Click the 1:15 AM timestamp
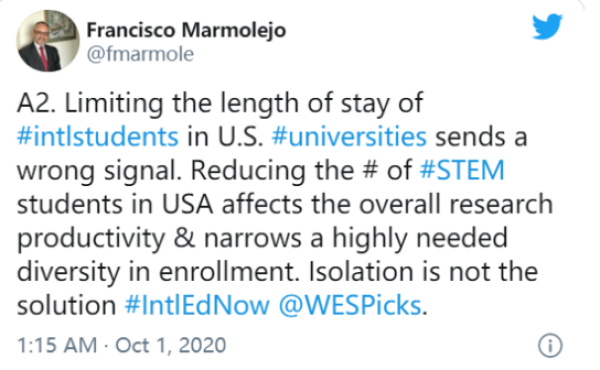This screenshot has height=370, width=600. [57, 345]
